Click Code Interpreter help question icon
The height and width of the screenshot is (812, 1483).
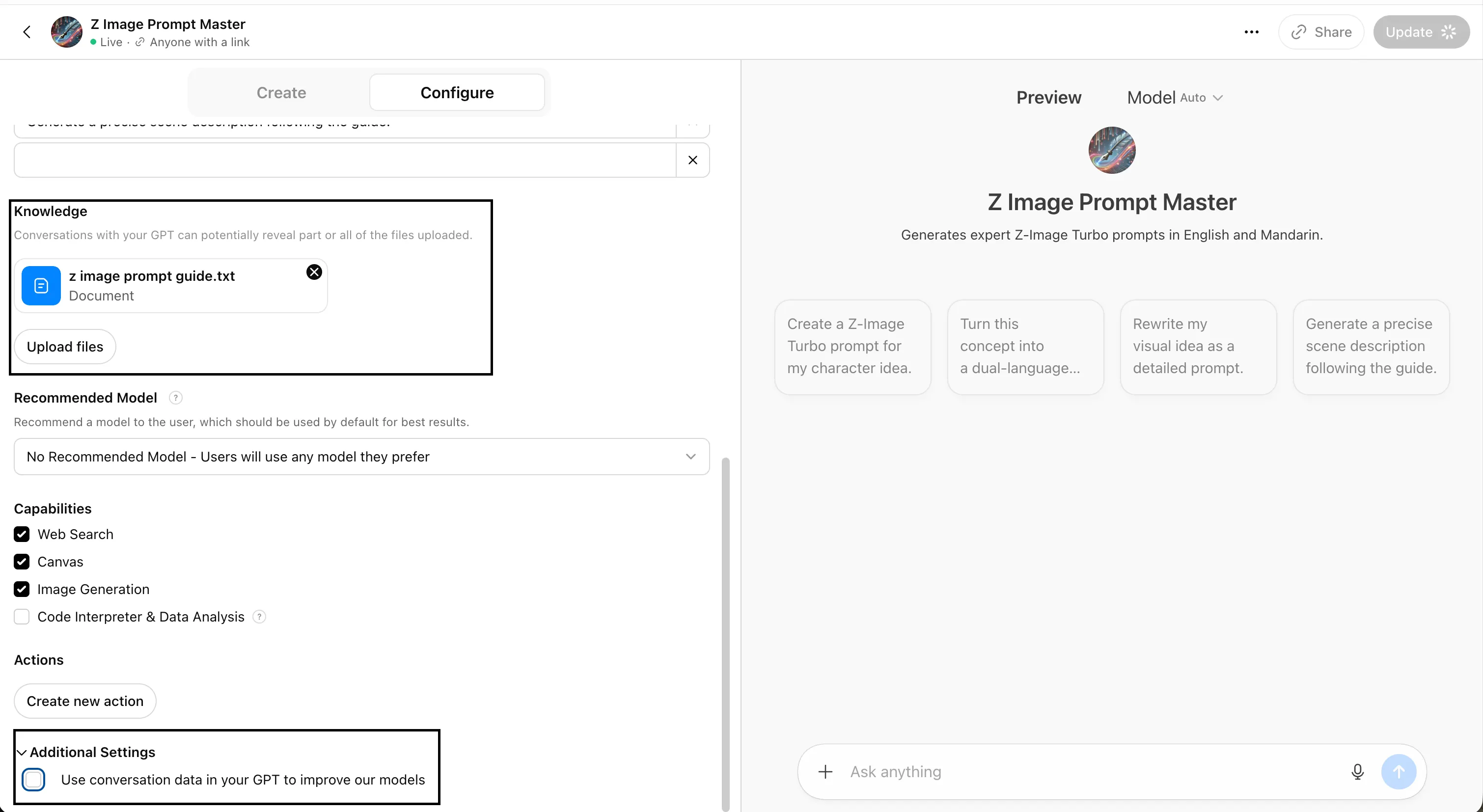point(259,617)
